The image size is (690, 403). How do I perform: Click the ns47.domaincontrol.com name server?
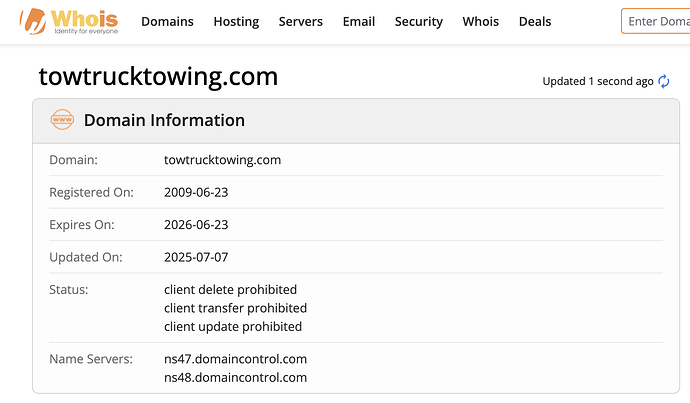(x=235, y=358)
